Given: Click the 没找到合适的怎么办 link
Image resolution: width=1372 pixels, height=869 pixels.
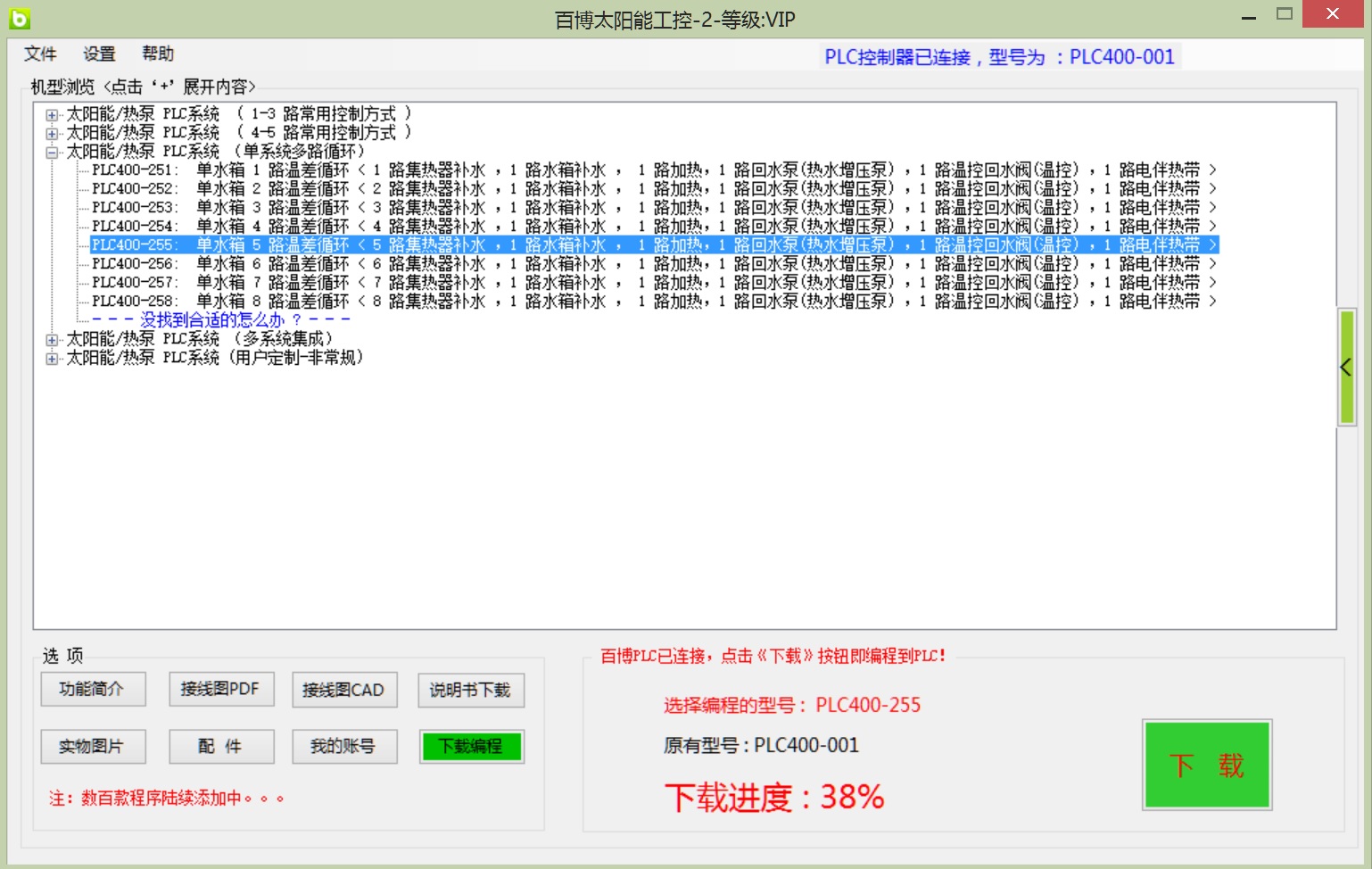Looking at the screenshot, I should click(220, 320).
